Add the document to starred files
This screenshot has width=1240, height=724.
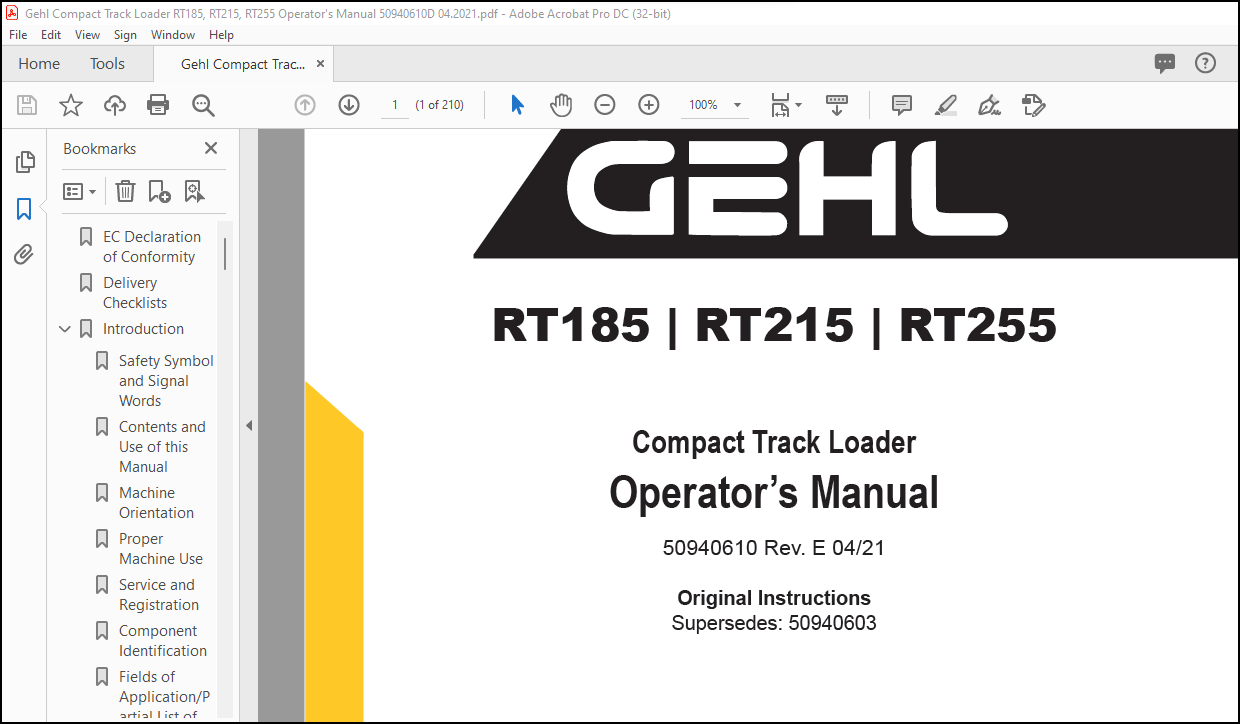[71, 105]
